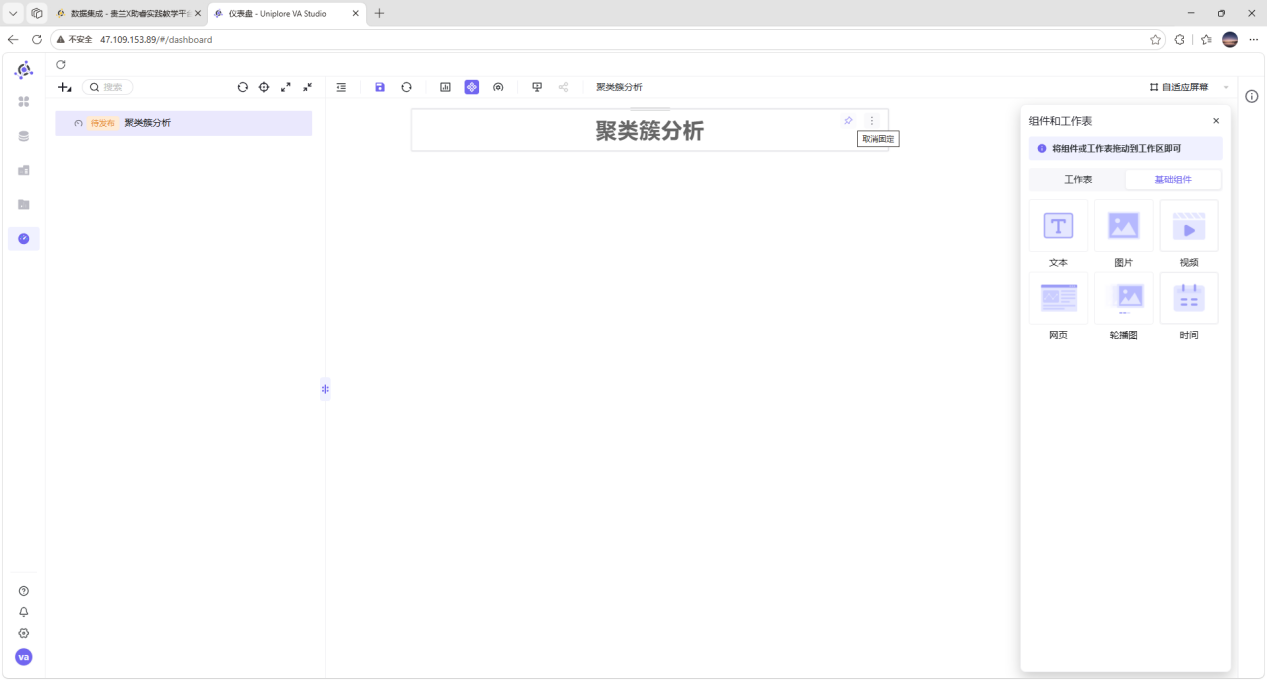Image resolution: width=1267 pixels, height=680 pixels.
Task: Click the 聚类簇分析 title text on canvas
Action: 650,131
